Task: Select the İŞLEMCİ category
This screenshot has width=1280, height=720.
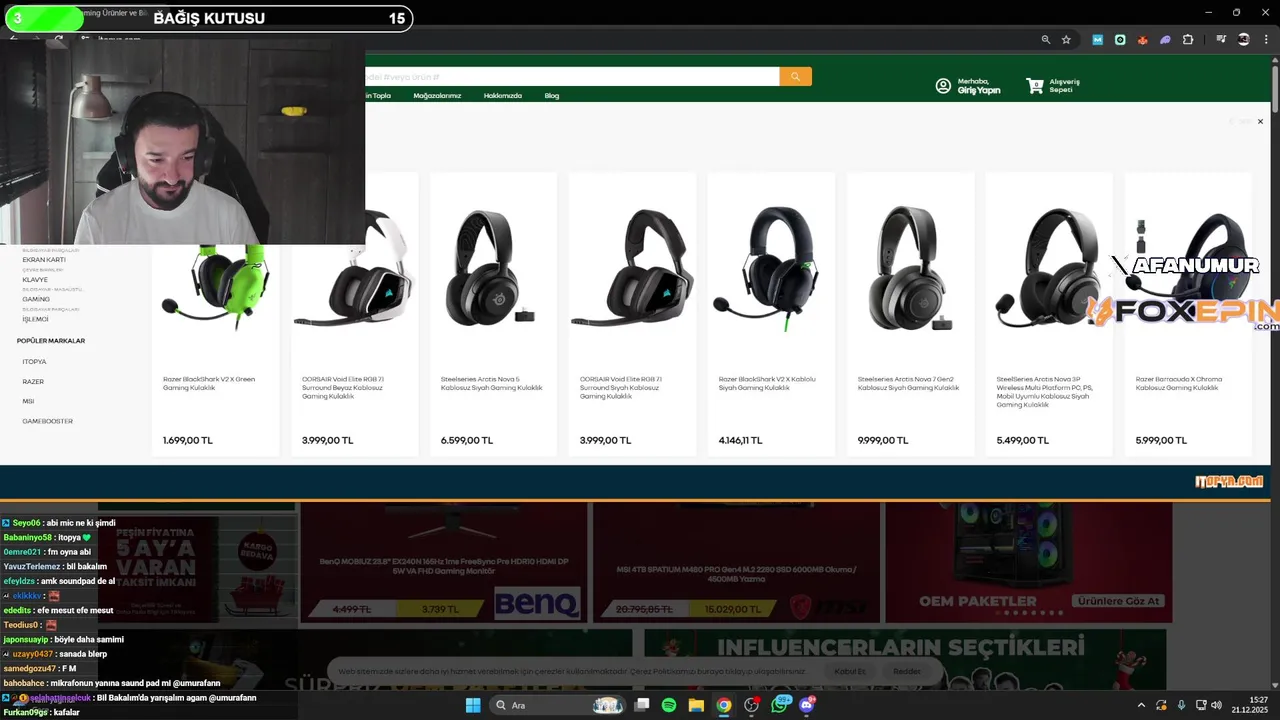Action: 35,319
